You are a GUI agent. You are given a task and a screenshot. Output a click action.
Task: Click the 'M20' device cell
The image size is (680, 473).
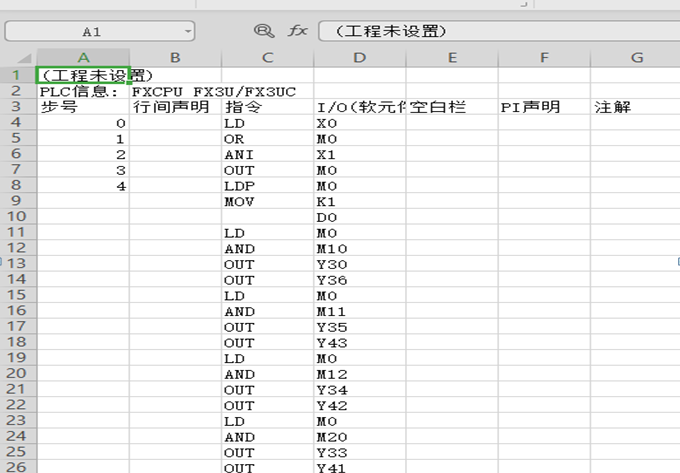point(360,436)
